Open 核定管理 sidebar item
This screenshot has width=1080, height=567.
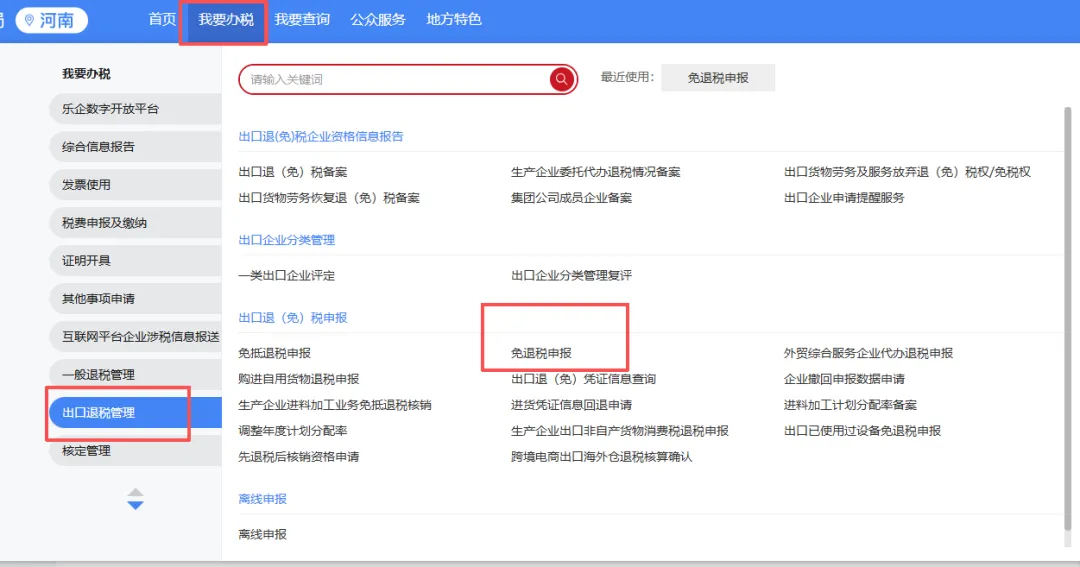coord(136,451)
